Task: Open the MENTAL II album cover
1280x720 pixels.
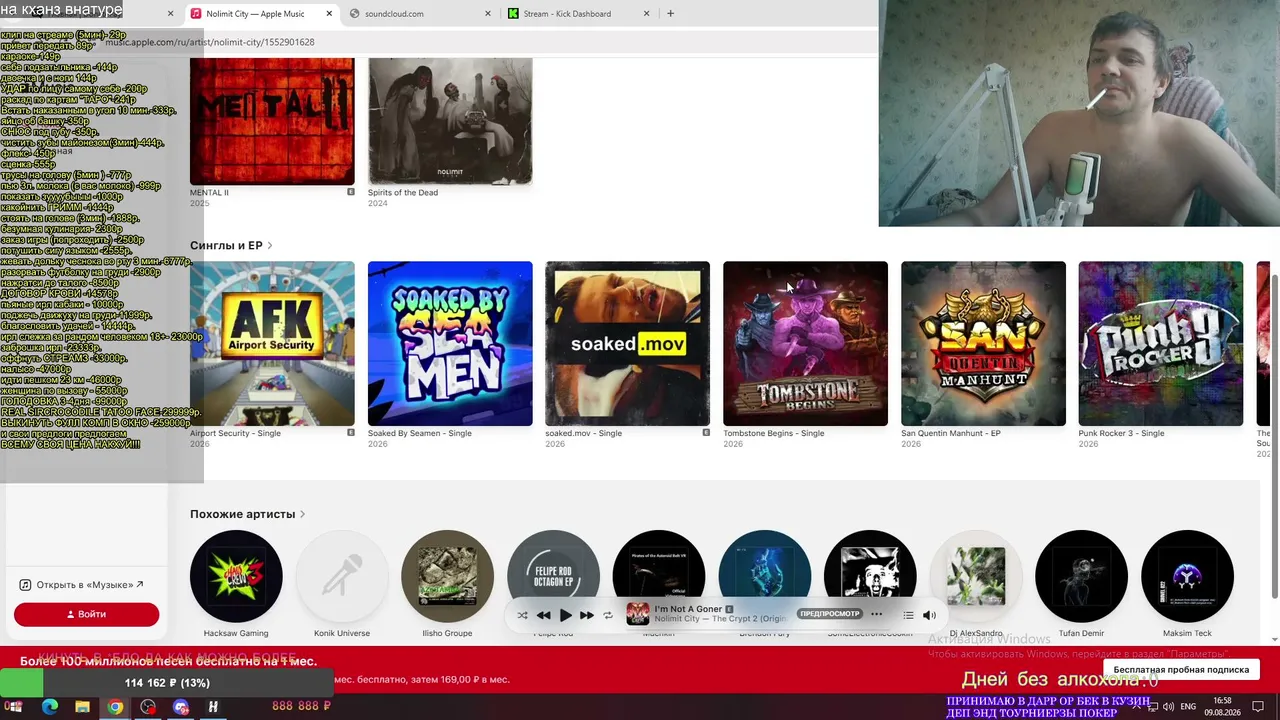Action: tap(272, 121)
